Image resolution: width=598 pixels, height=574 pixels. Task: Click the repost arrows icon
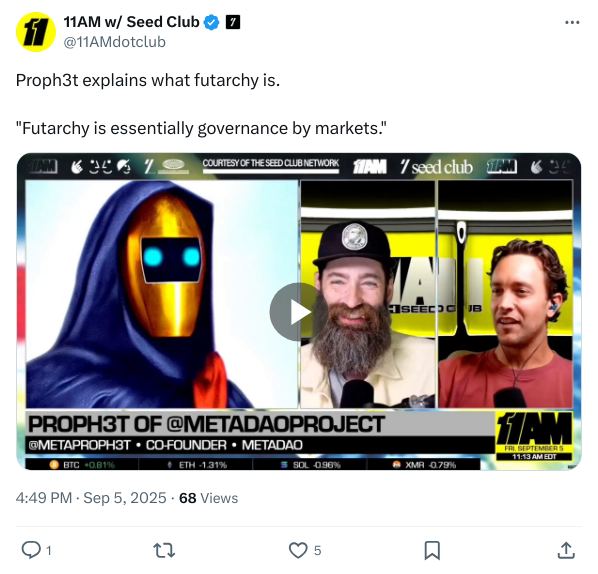tap(164, 550)
